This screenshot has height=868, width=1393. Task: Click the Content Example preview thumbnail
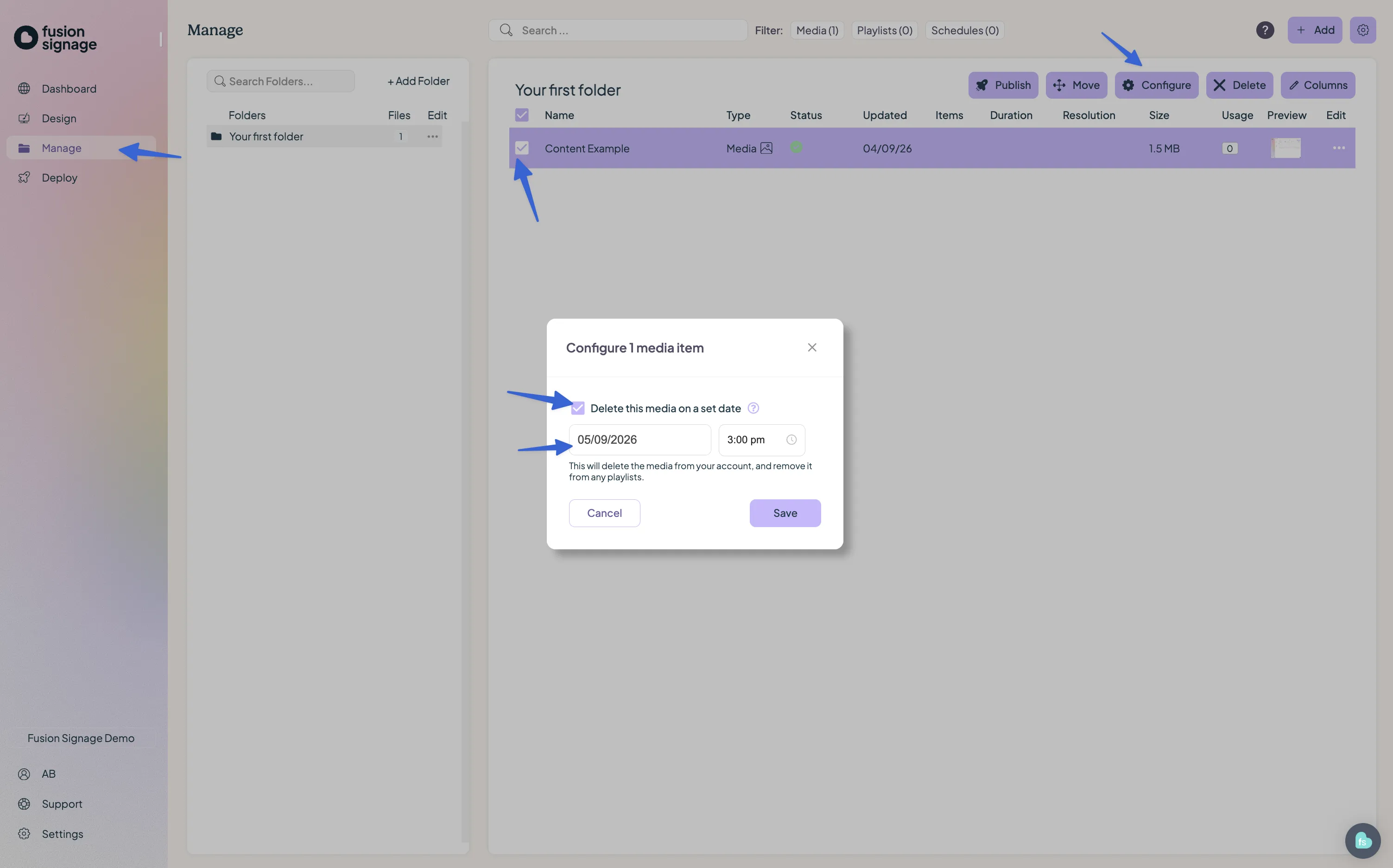click(1285, 148)
